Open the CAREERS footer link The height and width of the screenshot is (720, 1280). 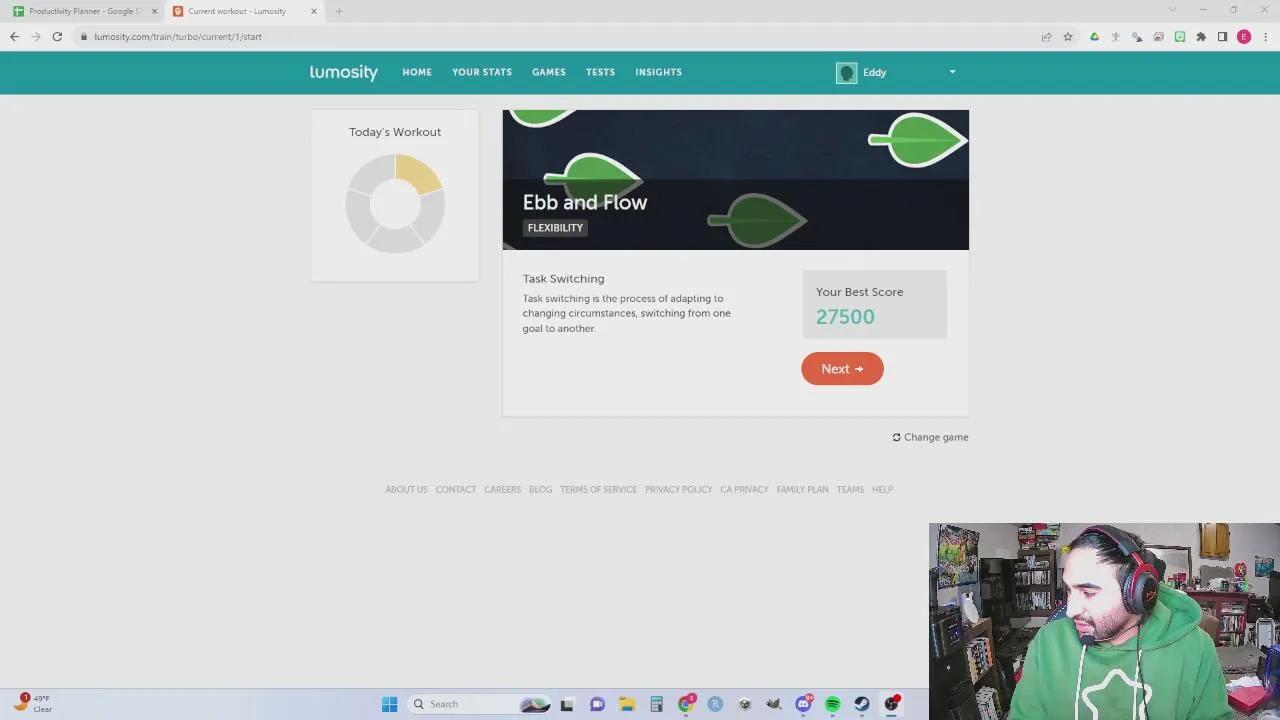tap(503, 490)
